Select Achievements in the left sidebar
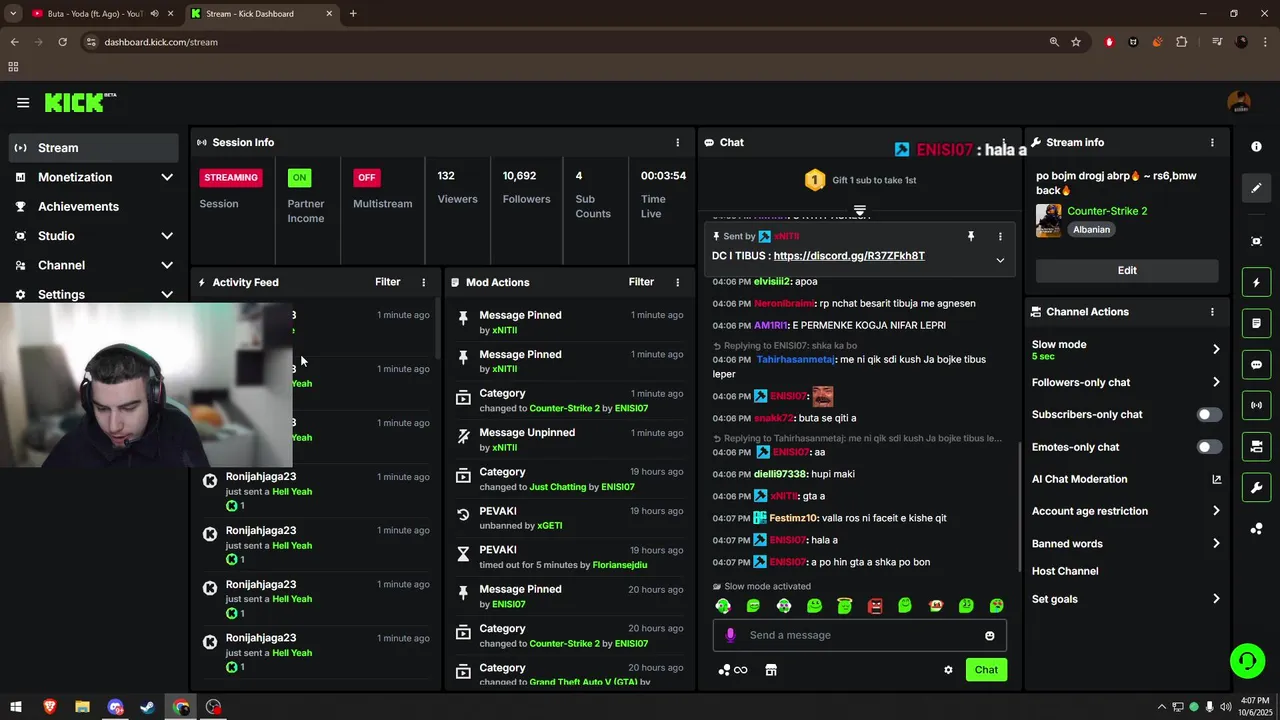This screenshot has width=1280, height=720. click(x=94, y=206)
